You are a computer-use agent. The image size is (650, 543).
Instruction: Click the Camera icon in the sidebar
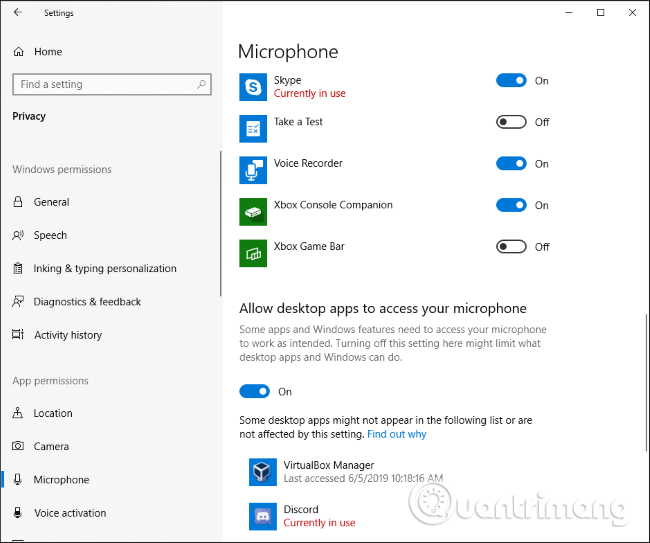tap(18, 446)
